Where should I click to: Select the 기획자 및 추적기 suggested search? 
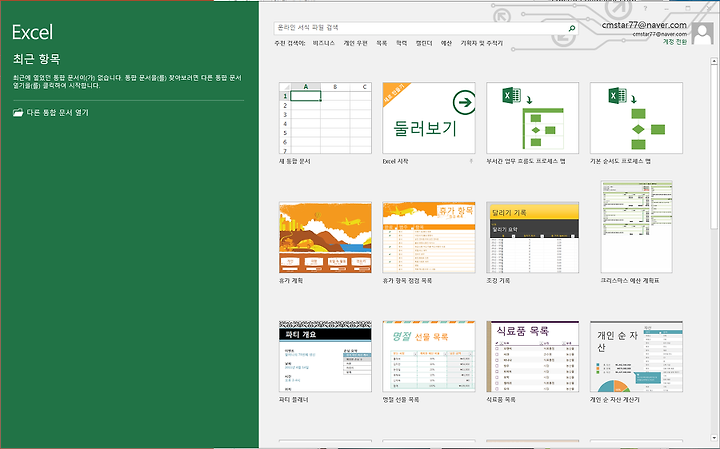[482, 43]
